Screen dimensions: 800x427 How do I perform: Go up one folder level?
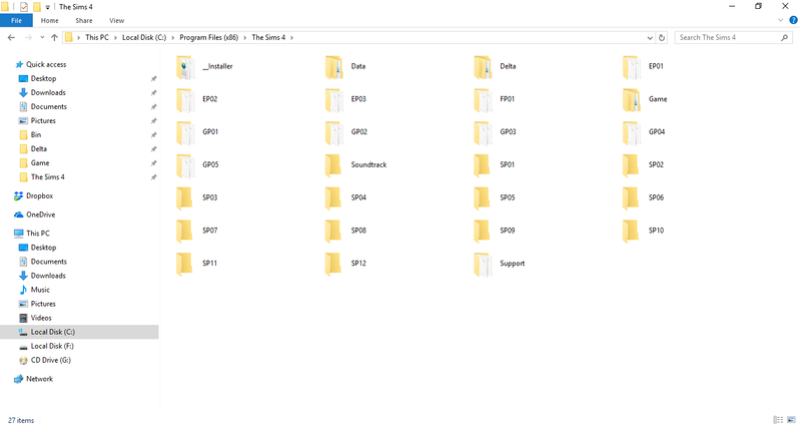[x=54, y=37]
